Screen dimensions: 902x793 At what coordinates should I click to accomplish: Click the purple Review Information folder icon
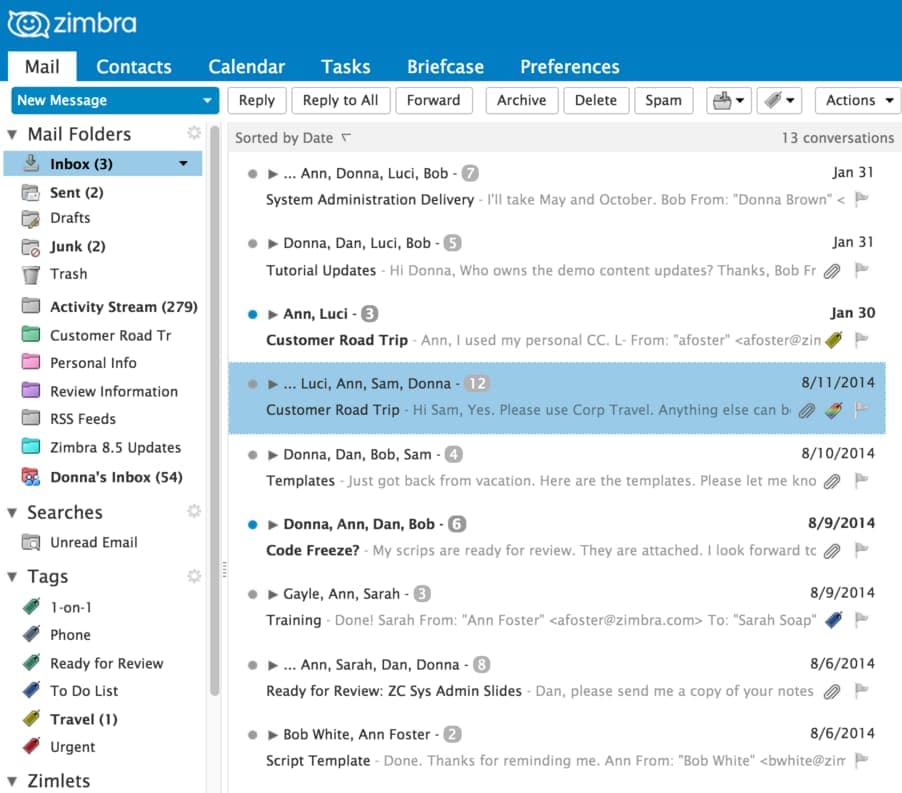[30, 390]
